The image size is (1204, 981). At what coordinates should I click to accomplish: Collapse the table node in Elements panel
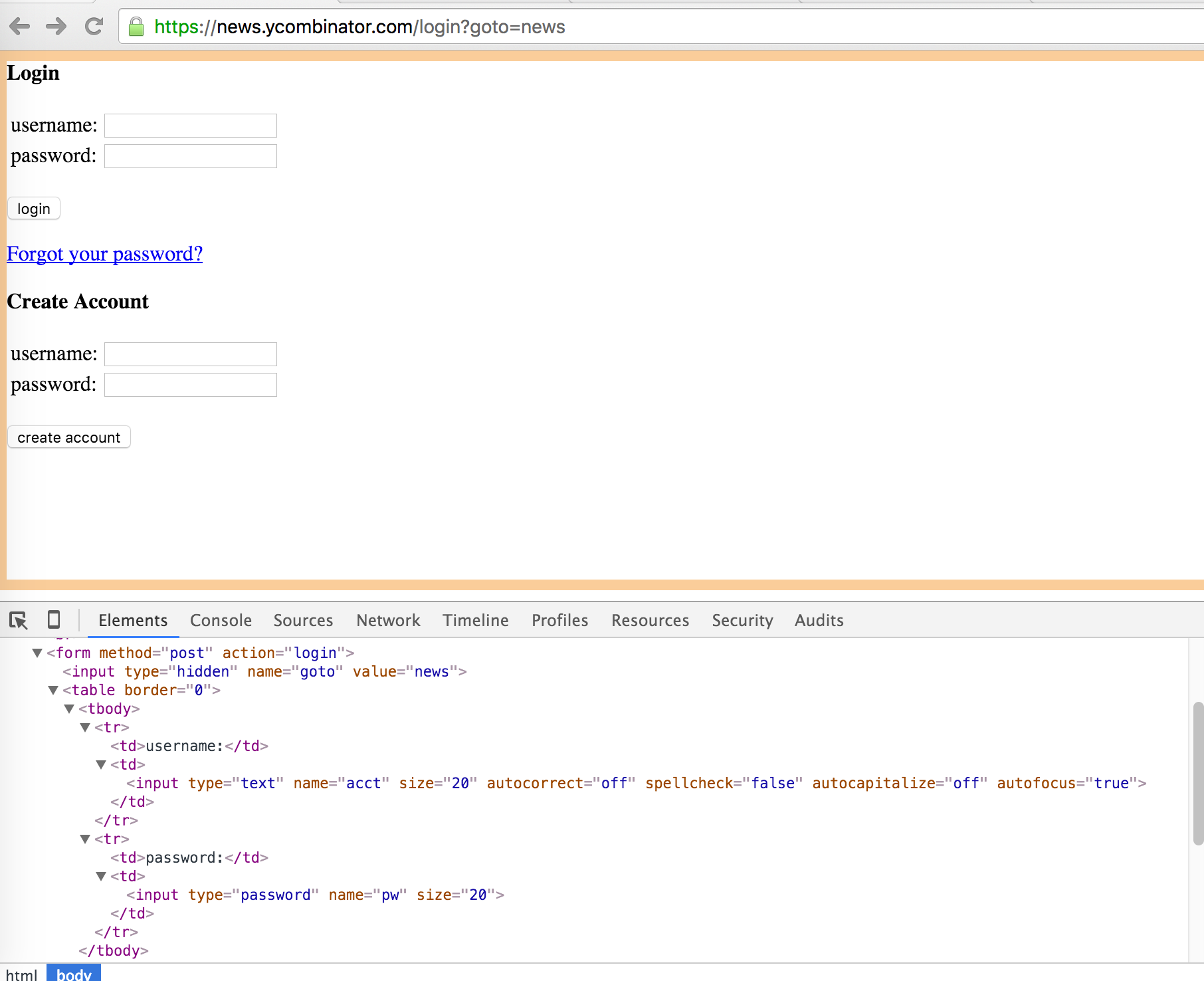pyautogui.click(x=53, y=690)
